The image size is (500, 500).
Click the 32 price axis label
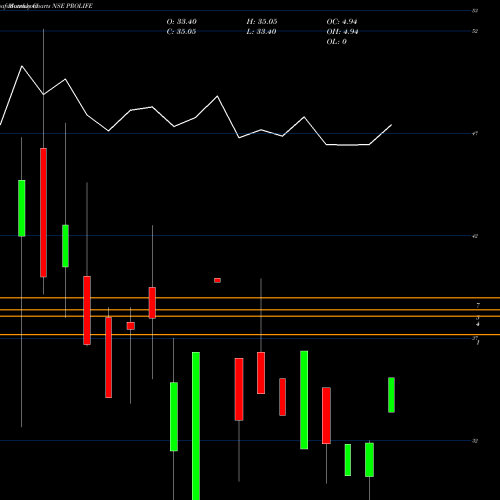click(475, 441)
